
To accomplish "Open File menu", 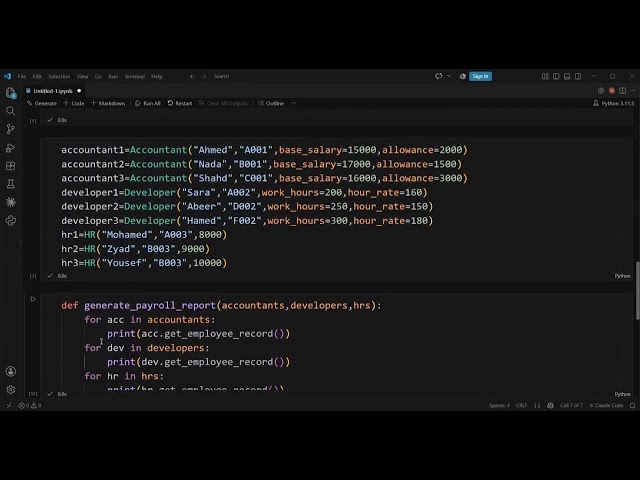I will point(22,76).
